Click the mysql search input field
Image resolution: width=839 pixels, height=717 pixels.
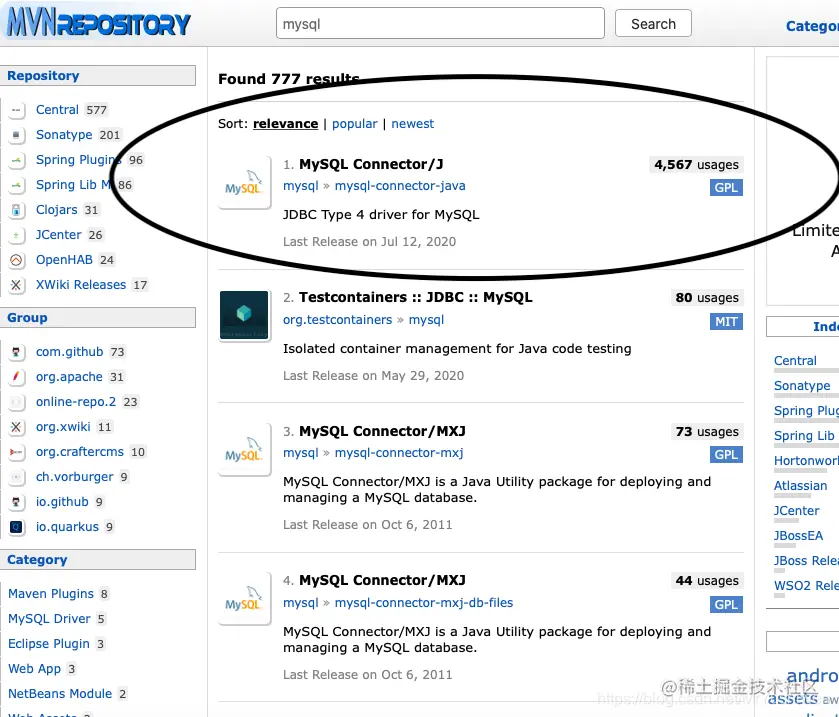pos(440,24)
